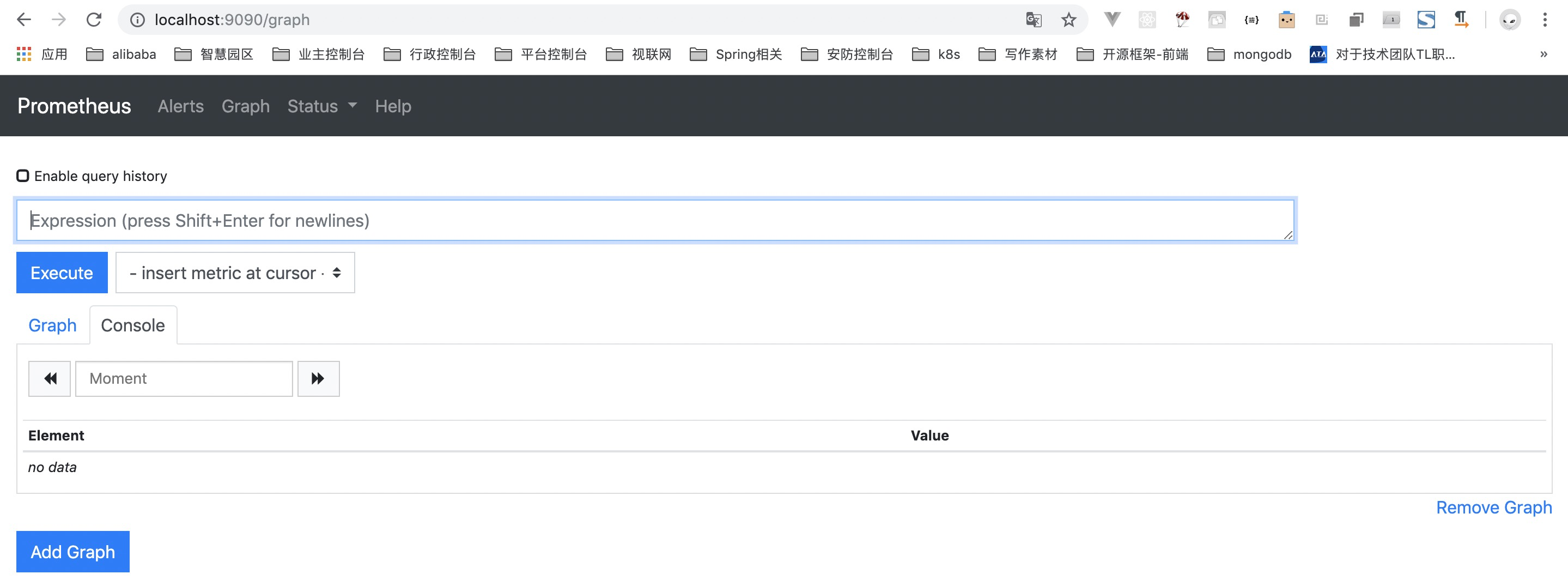The width and height of the screenshot is (1568, 580).
Task: Reload the page with the refresh icon
Action: coord(94,20)
